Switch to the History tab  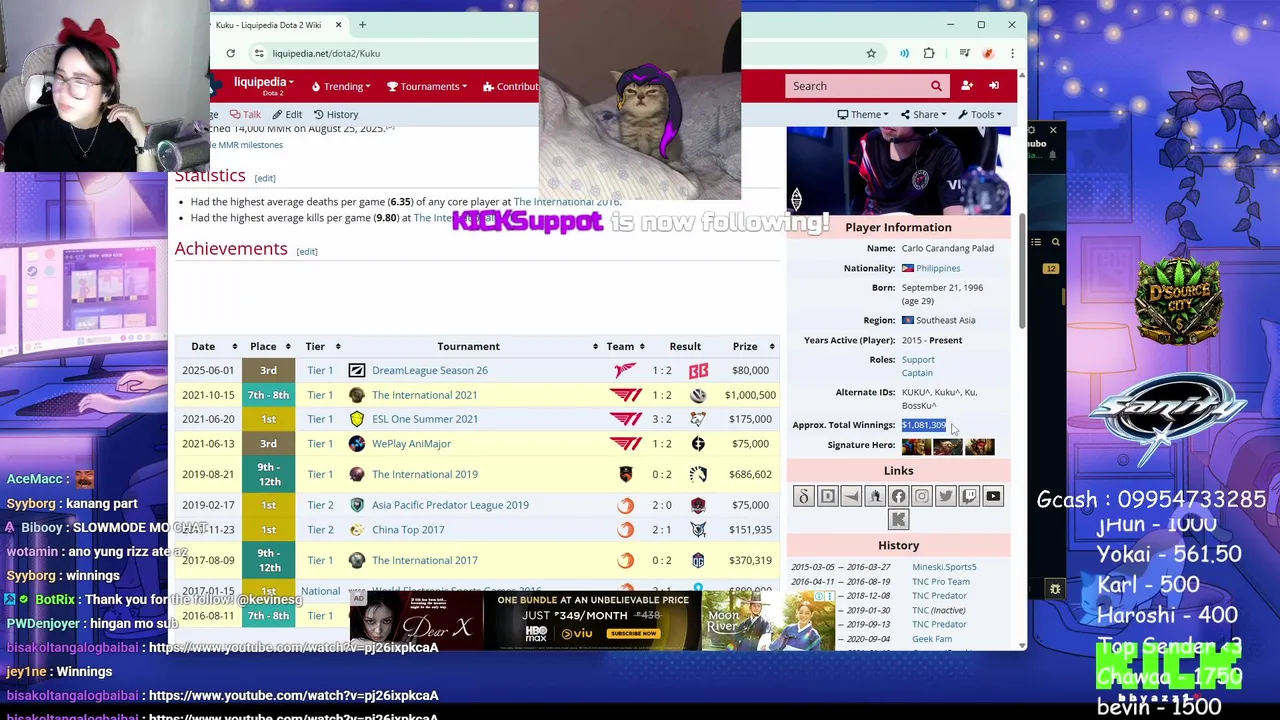[335, 114]
